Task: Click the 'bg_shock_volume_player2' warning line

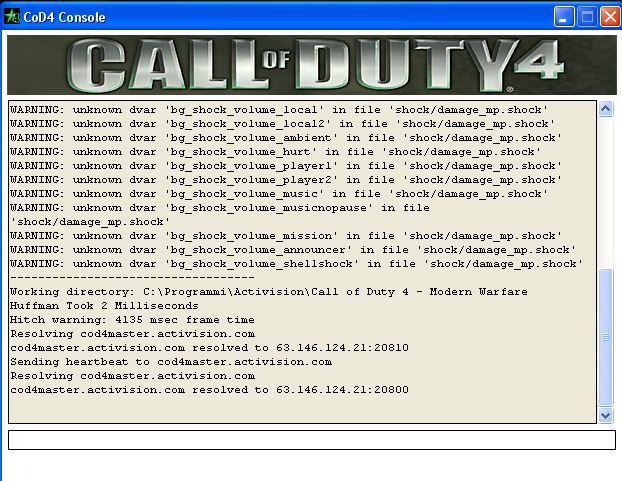Action: (286, 180)
